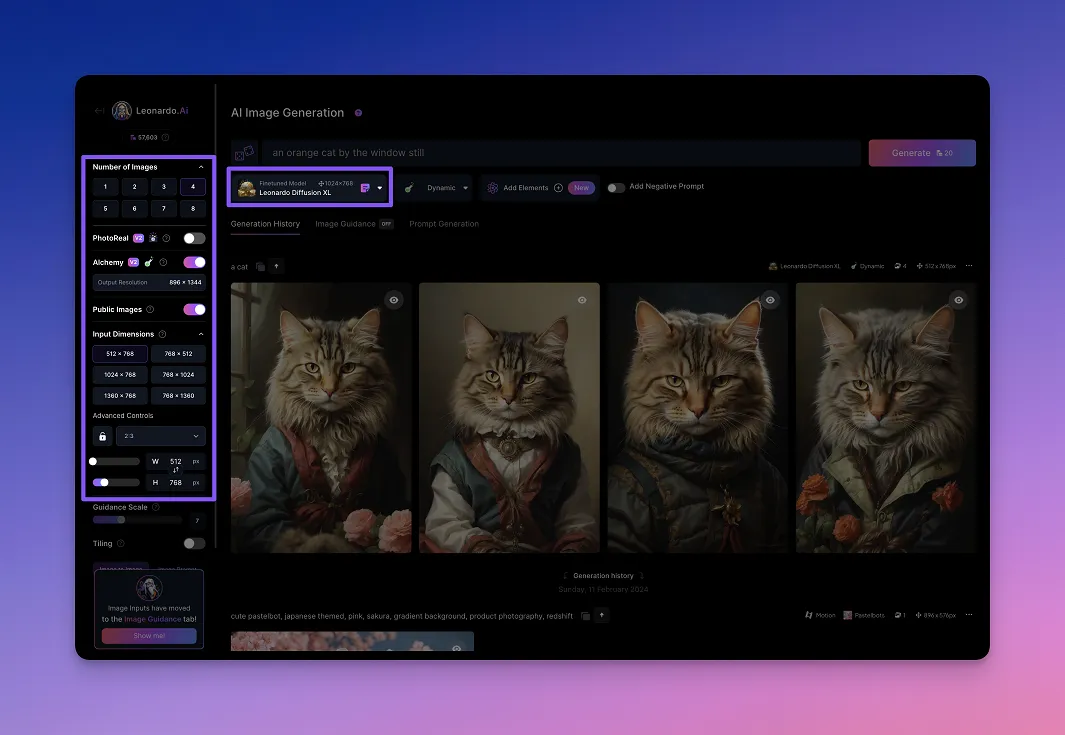Click the Generate button
This screenshot has width=1065, height=735.
(922, 153)
